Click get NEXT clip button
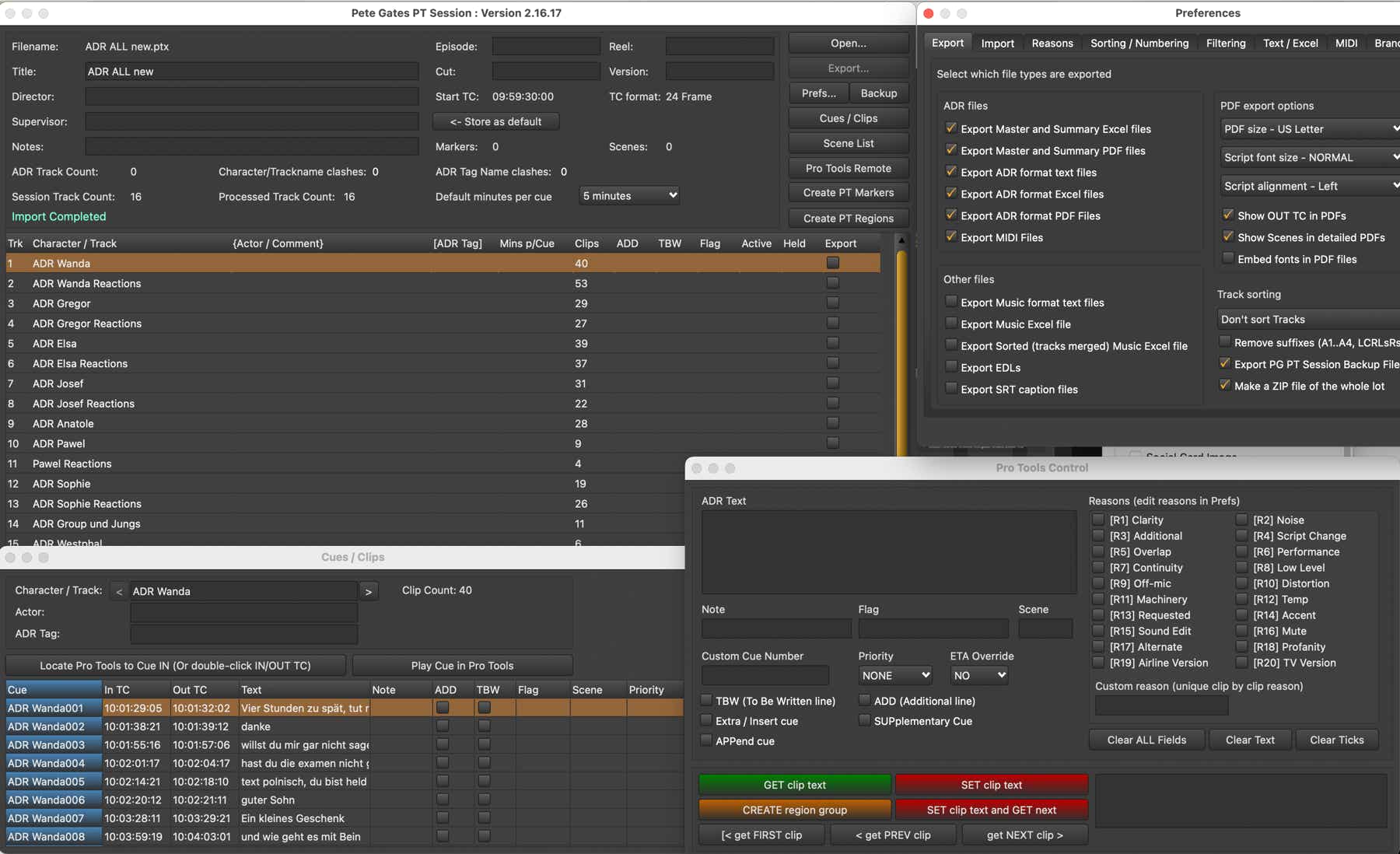The image size is (1400, 854). (x=1025, y=835)
